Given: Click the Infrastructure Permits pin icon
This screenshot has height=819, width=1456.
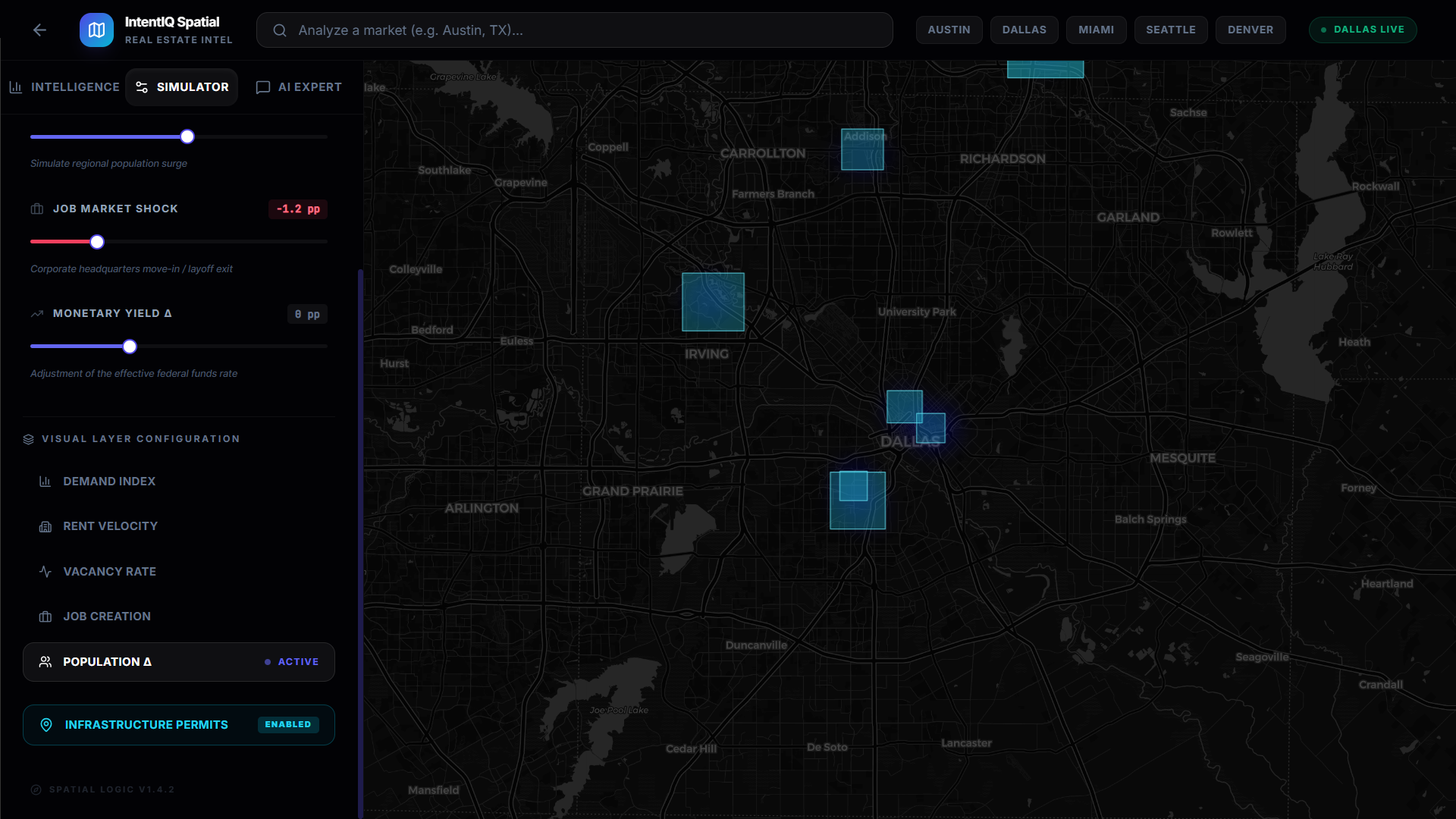Looking at the screenshot, I should [46, 725].
